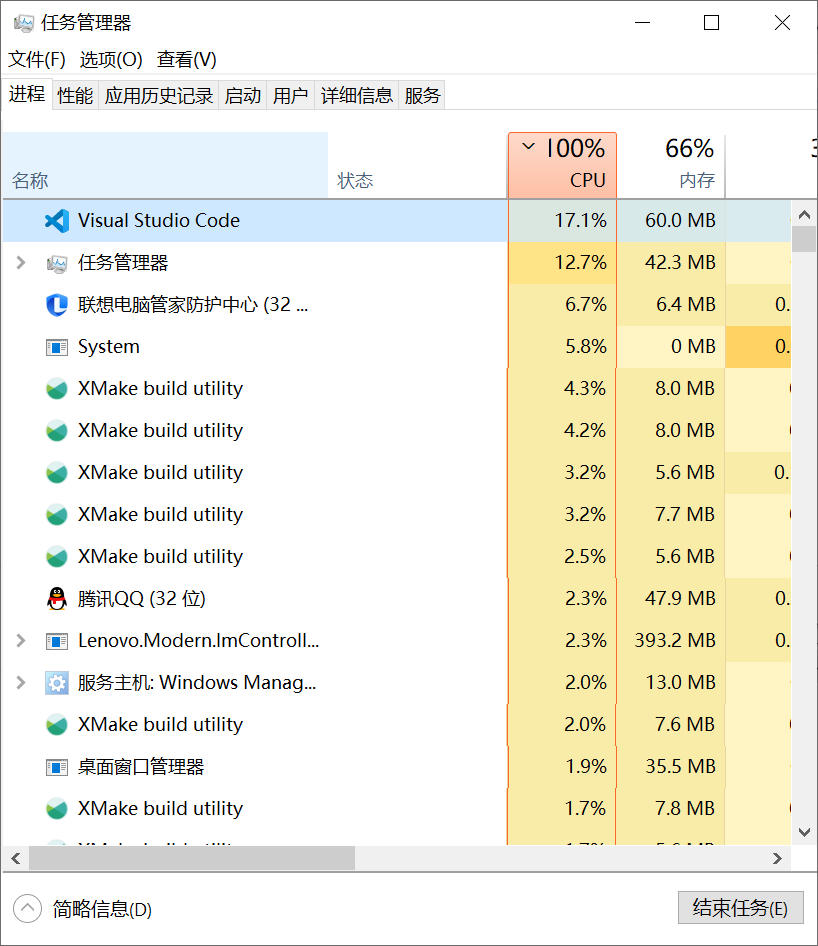This screenshot has height=946, width=818.
Task: Minimize the 任务管理器 window
Action: click(642, 23)
